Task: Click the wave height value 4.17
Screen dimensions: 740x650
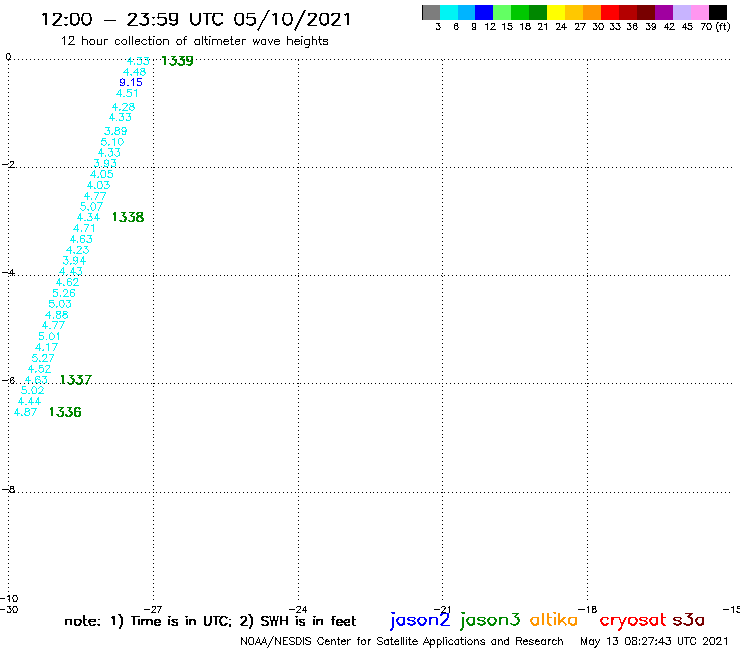Action: [x=46, y=347]
